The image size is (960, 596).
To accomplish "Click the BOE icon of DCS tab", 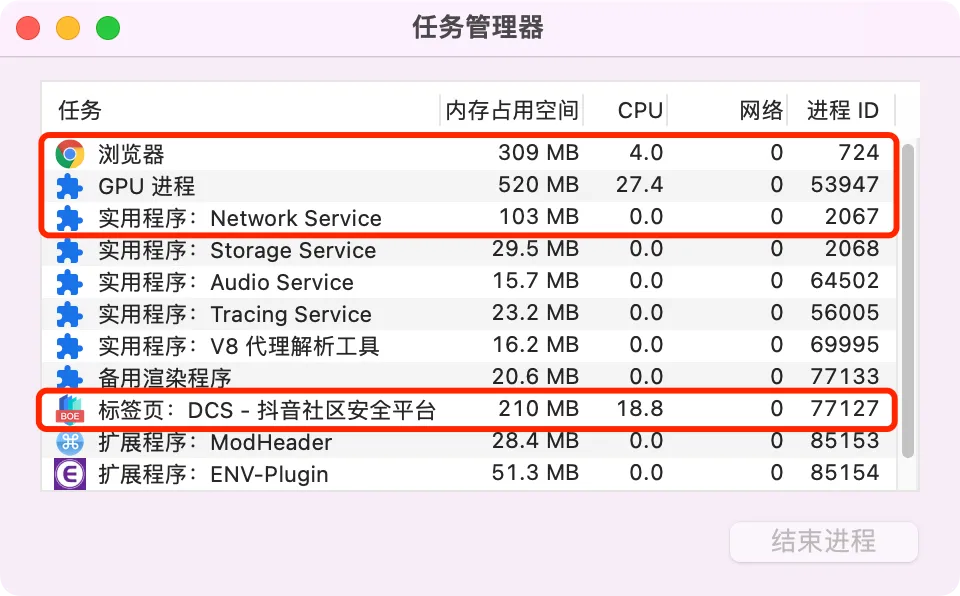I will [70, 409].
